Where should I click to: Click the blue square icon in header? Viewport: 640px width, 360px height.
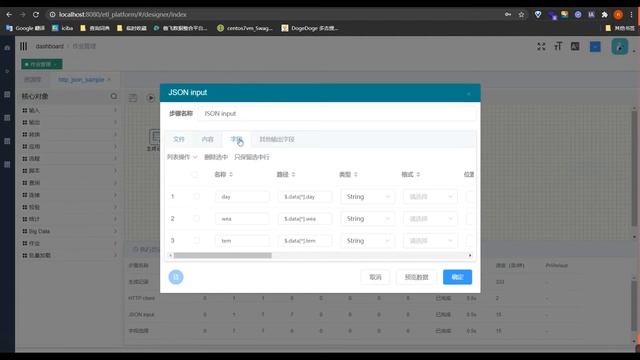(x=595, y=47)
